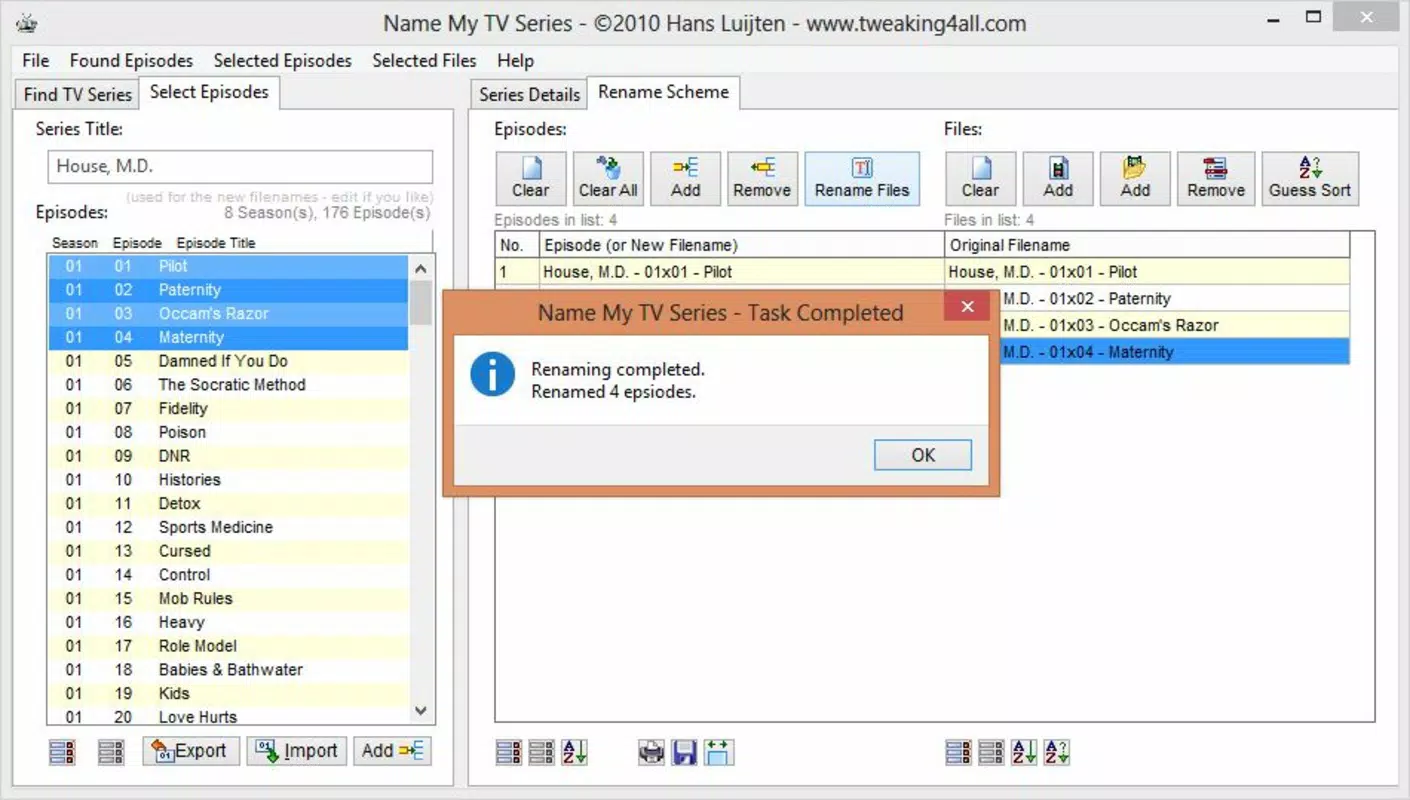Select all episodes icon under the season list
This screenshot has height=800, width=1410.
point(62,752)
